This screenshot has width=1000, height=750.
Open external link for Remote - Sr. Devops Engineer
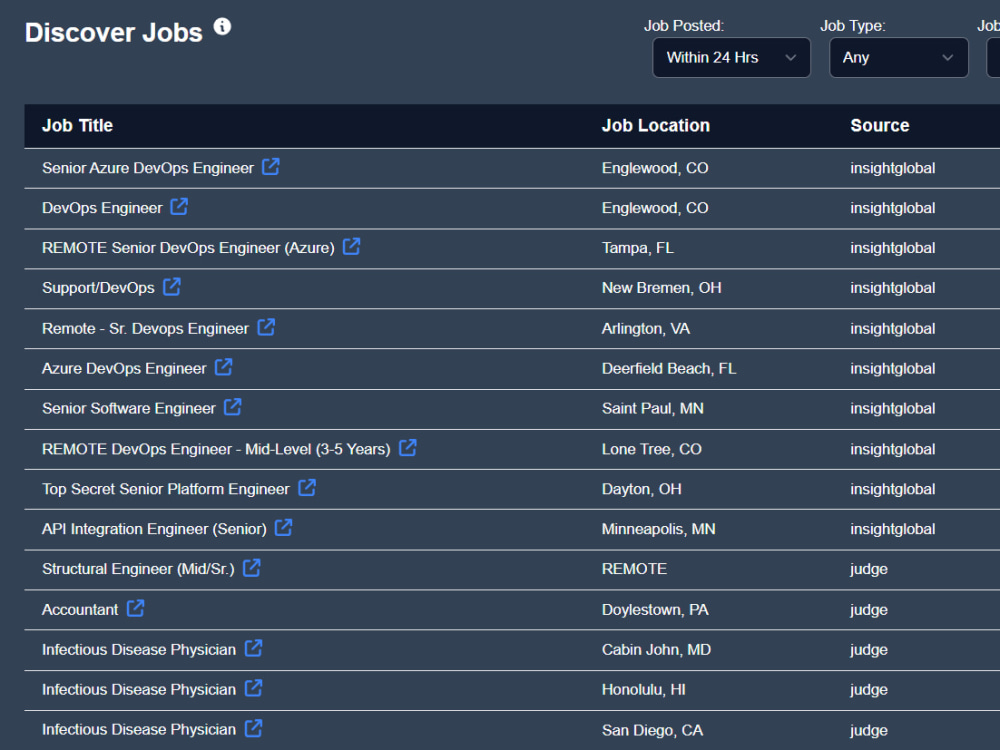click(x=266, y=327)
